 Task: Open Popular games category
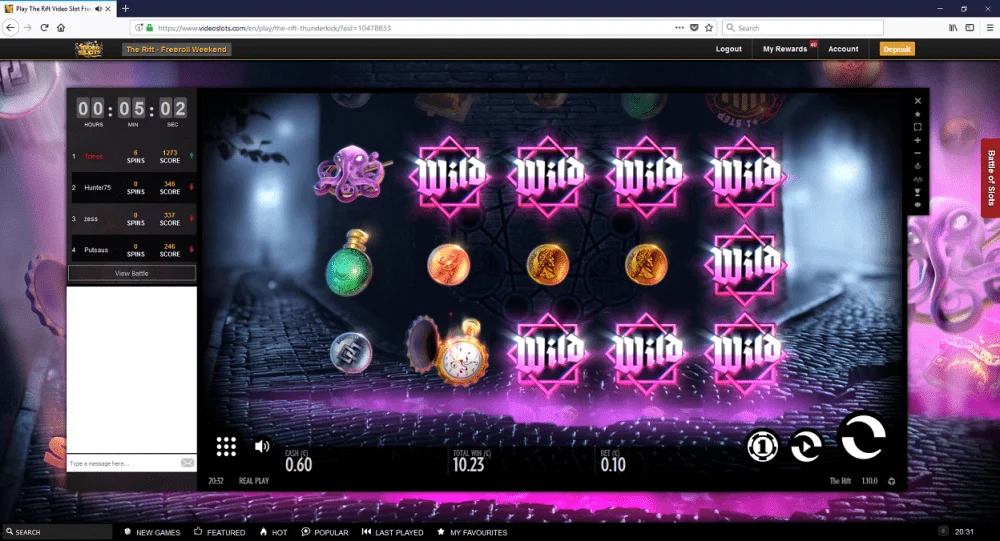(x=325, y=532)
